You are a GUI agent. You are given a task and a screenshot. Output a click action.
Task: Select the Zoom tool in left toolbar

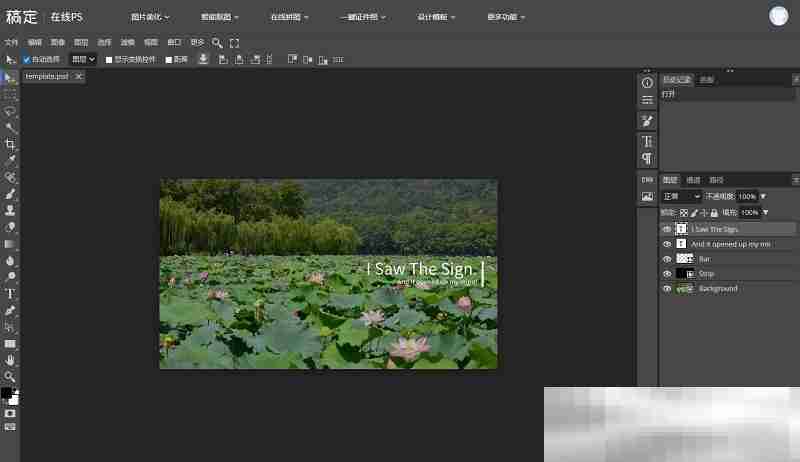coord(9,376)
